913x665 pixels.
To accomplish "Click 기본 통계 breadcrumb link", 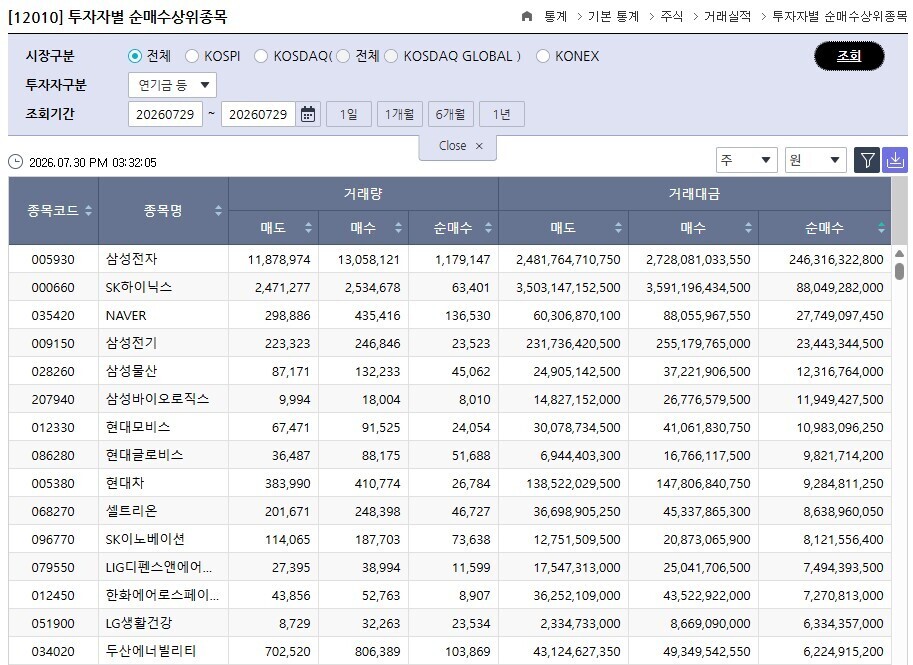I will click(x=613, y=16).
